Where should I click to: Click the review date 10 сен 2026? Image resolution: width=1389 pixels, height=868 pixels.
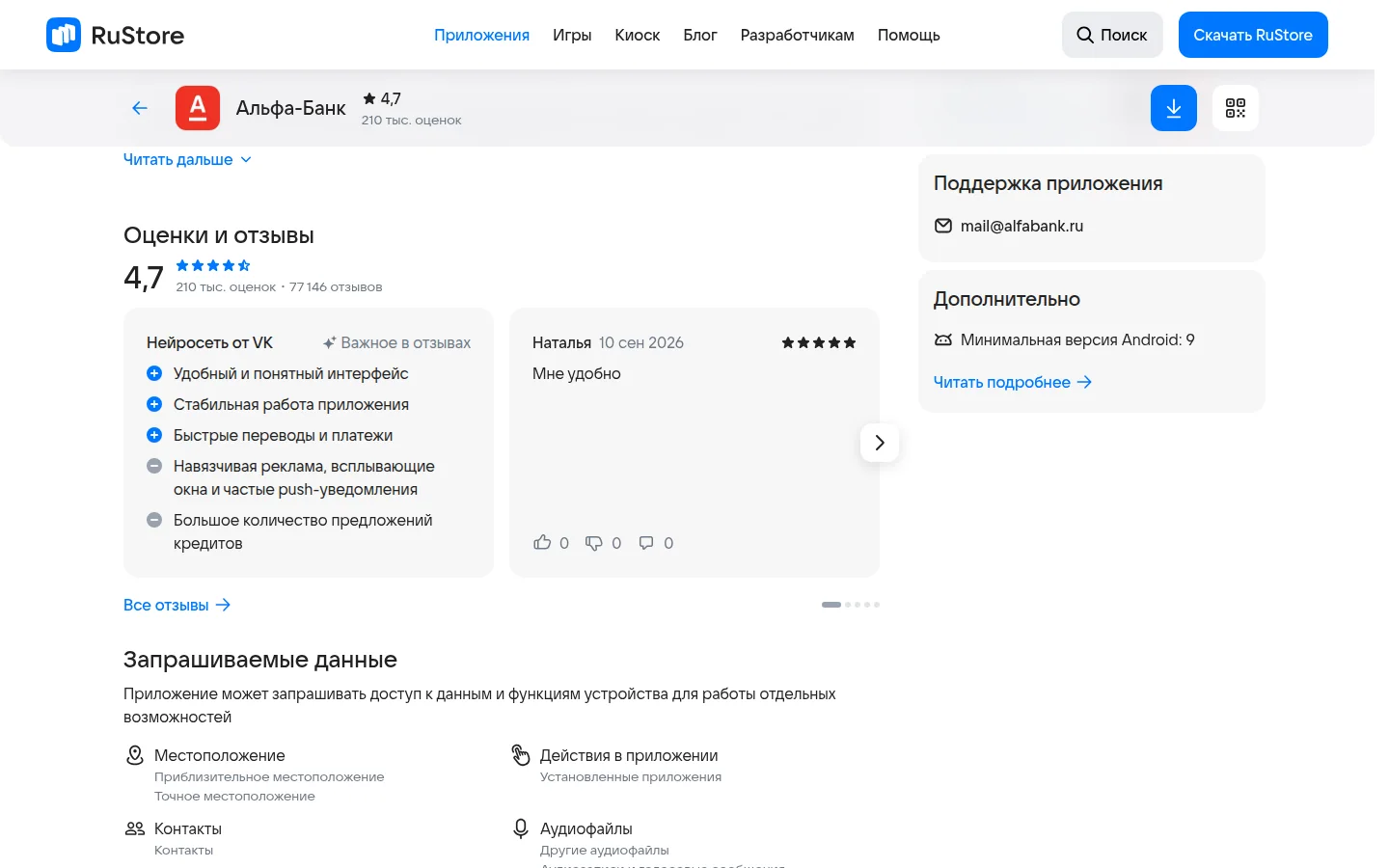coord(641,342)
